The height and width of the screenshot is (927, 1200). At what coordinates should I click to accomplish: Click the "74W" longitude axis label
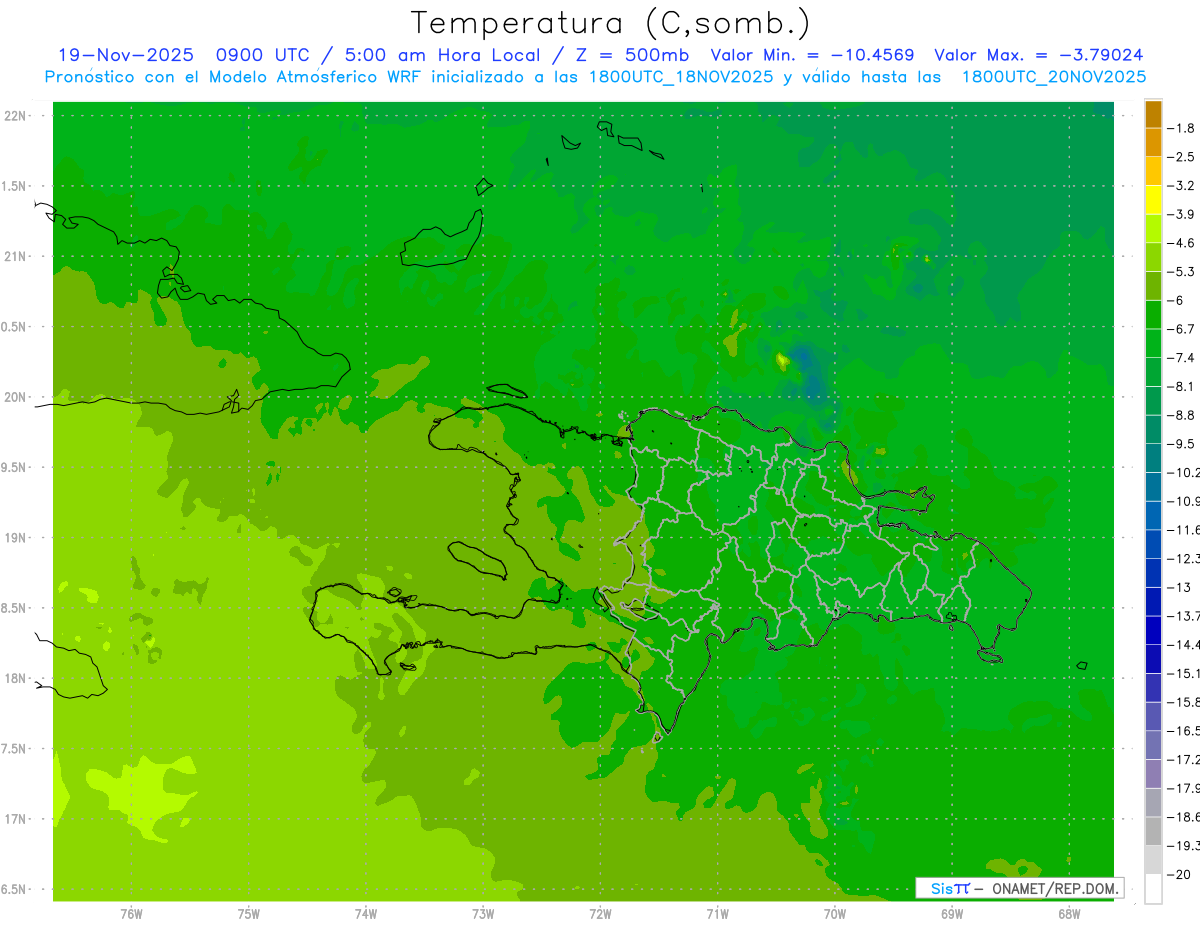(x=365, y=914)
